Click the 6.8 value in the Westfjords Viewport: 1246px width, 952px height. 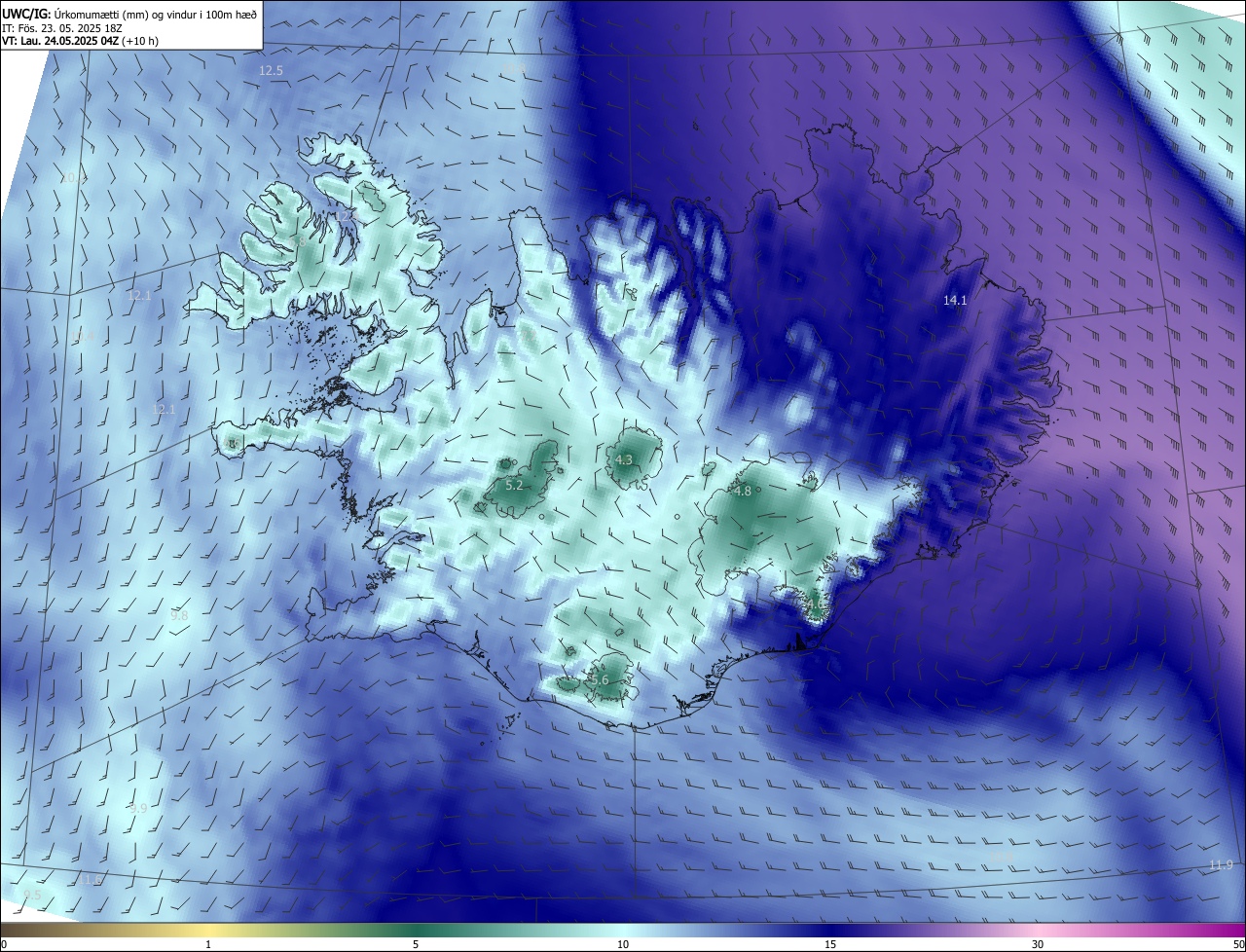298,239
